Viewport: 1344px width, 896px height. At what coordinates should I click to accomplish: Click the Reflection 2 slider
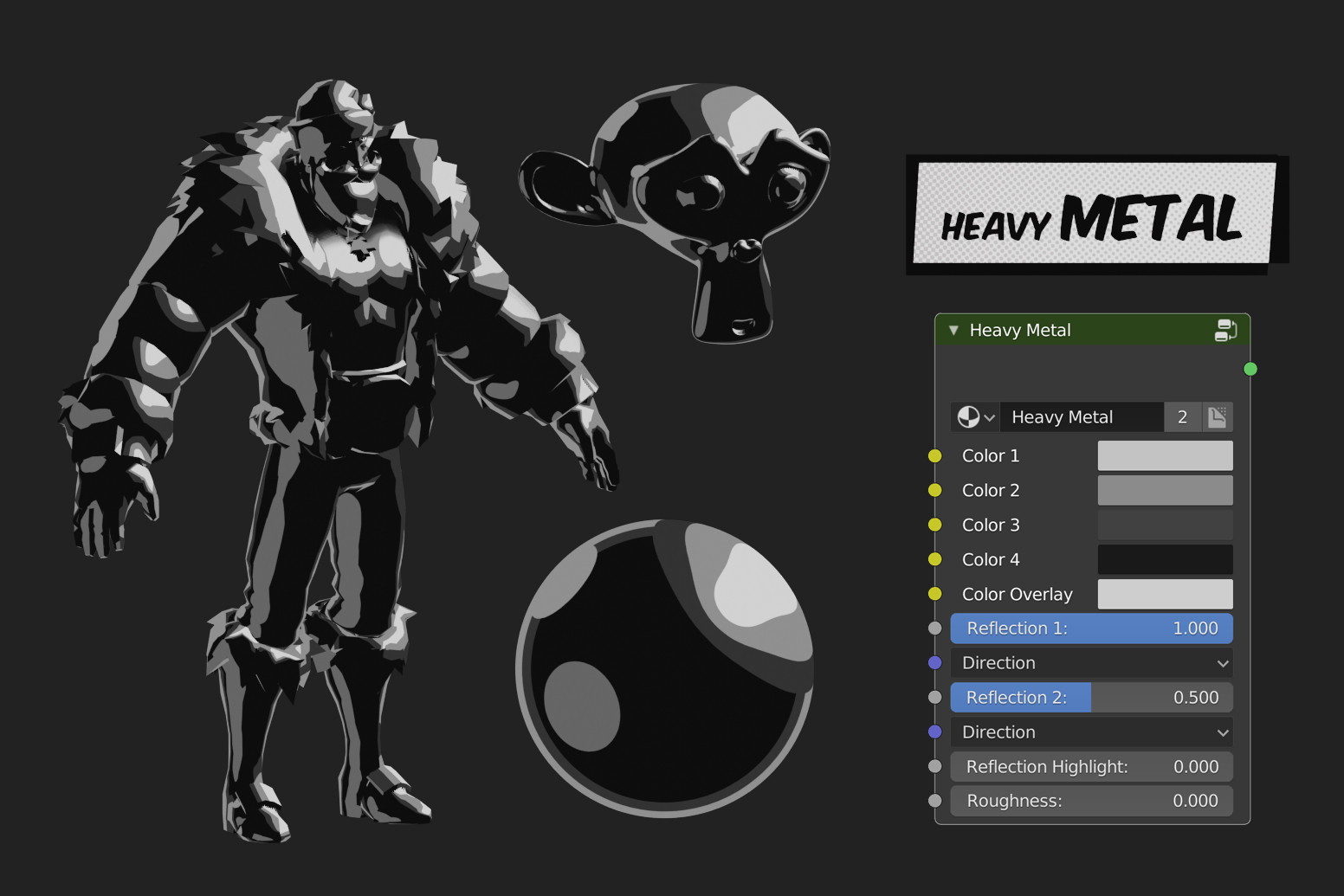click(x=1092, y=698)
